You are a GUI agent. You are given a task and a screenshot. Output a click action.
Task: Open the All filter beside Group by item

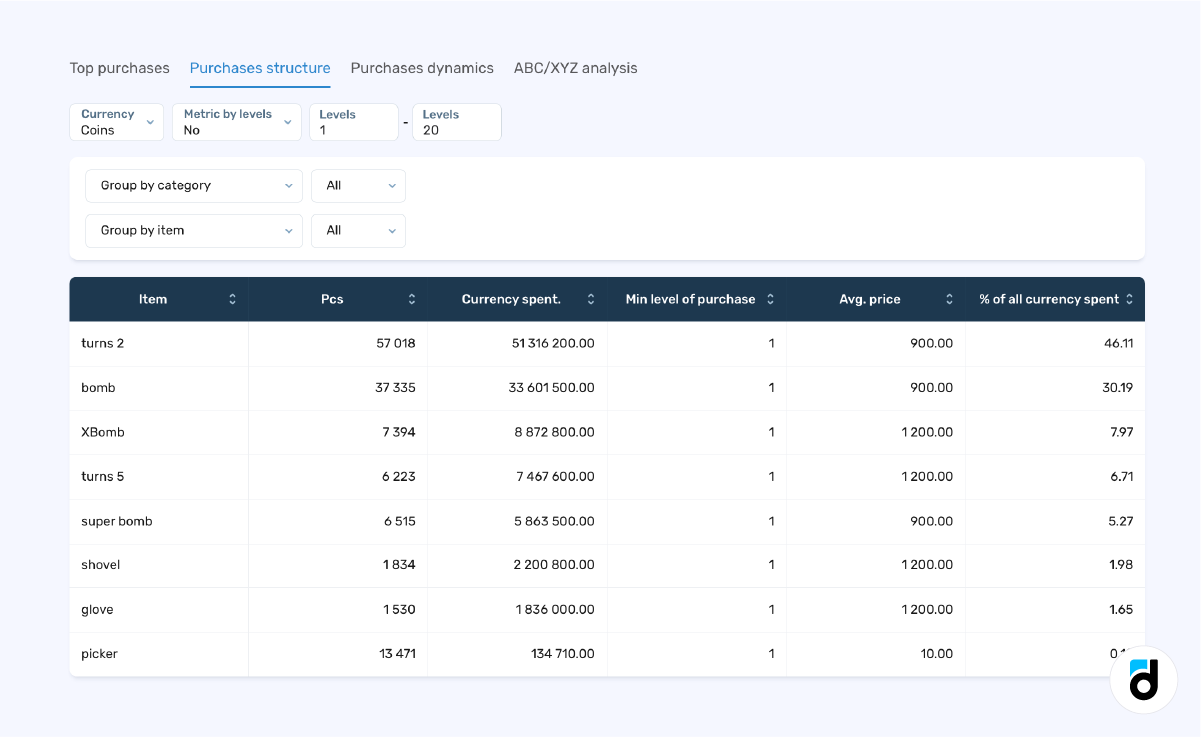point(358,231)
